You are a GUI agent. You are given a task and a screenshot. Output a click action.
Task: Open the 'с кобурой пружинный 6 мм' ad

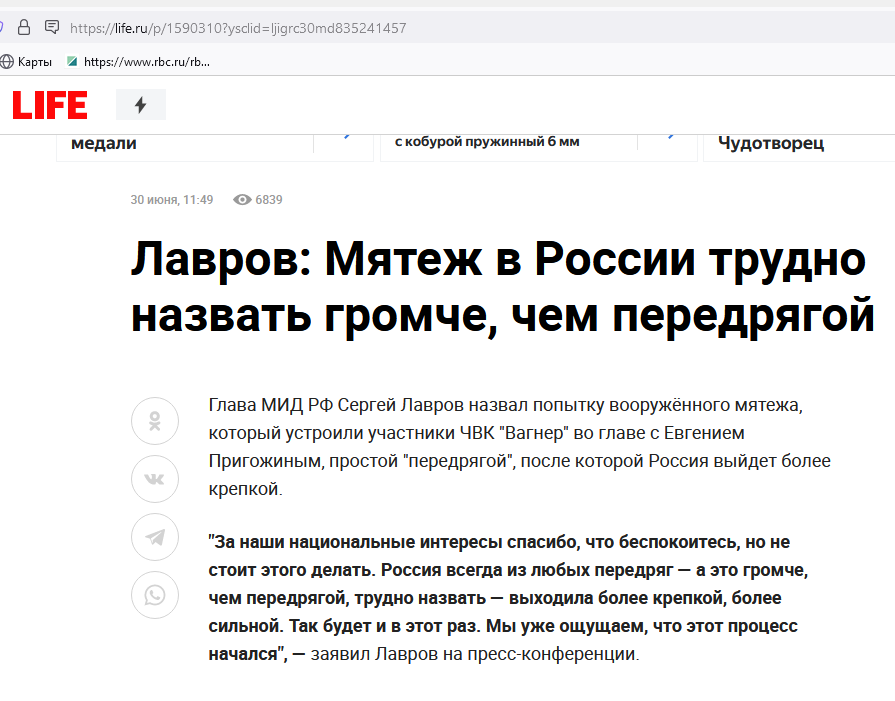coord(538,148)
